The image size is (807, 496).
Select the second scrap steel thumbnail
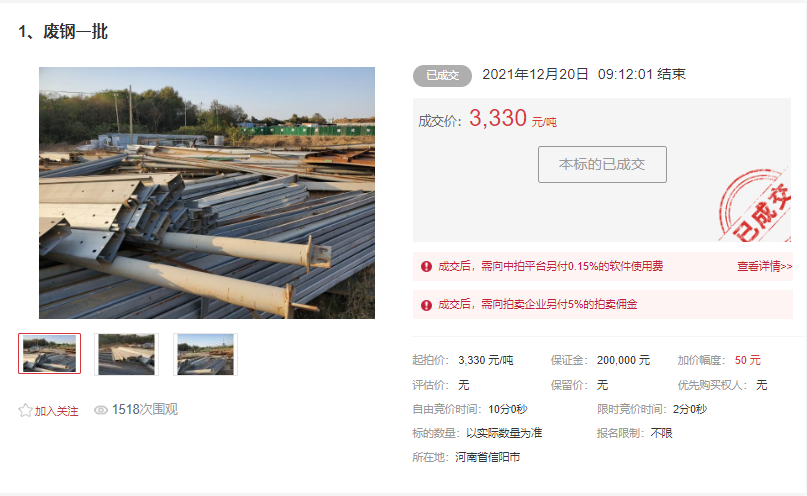tap(126, 354)
